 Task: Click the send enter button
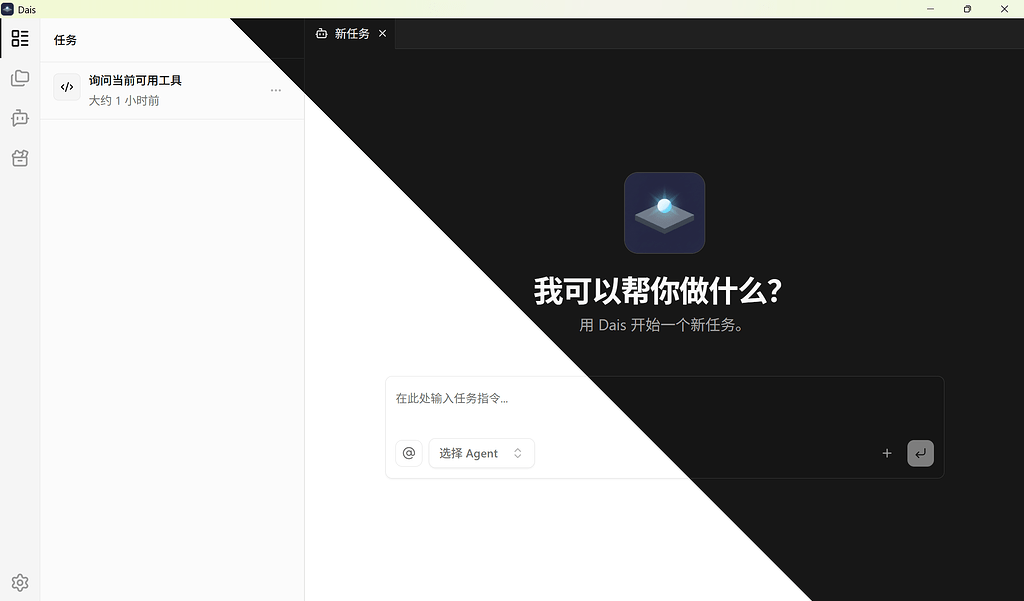pyautogui.click(x=920, y=453)
